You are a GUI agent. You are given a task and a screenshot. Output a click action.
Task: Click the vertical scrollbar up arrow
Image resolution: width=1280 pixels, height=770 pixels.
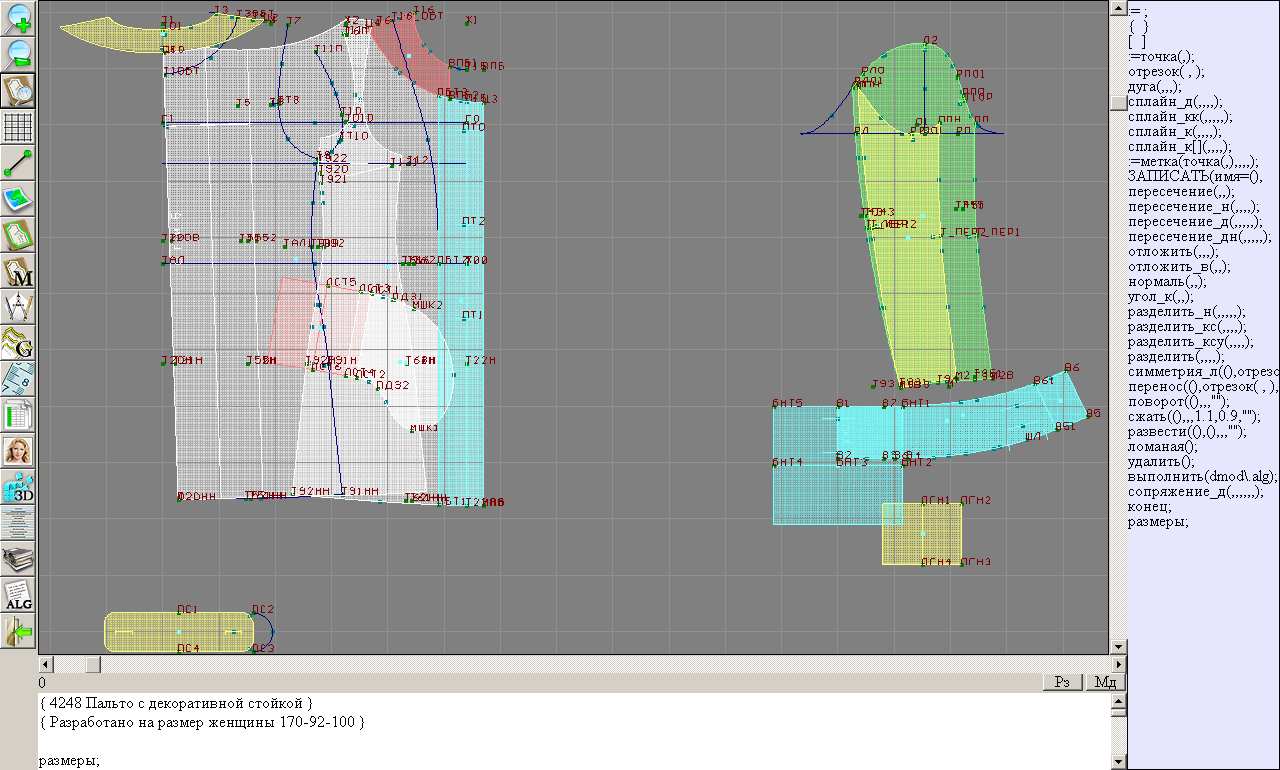pos(1118,7)
